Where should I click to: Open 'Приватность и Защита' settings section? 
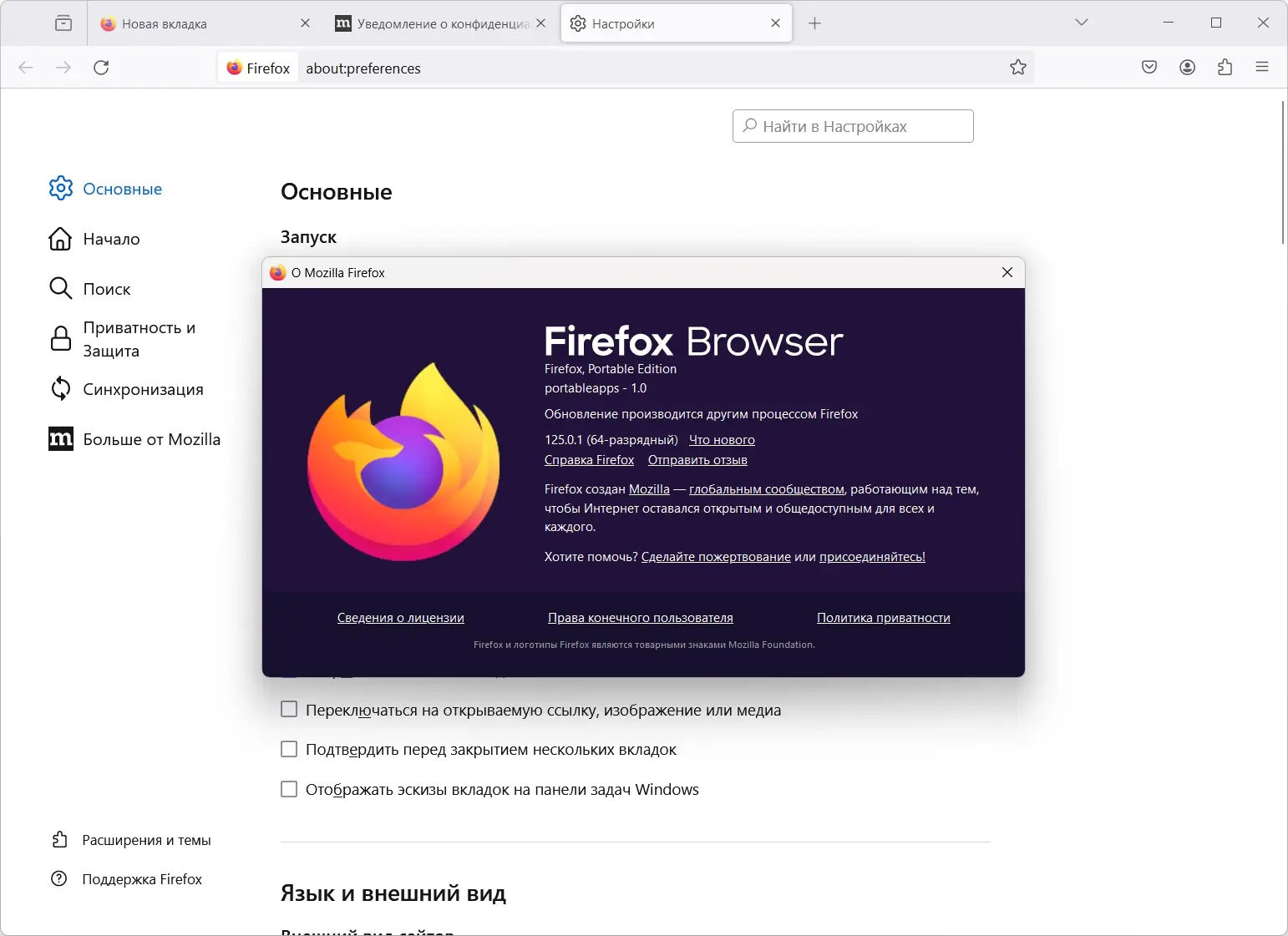point(139,339)
